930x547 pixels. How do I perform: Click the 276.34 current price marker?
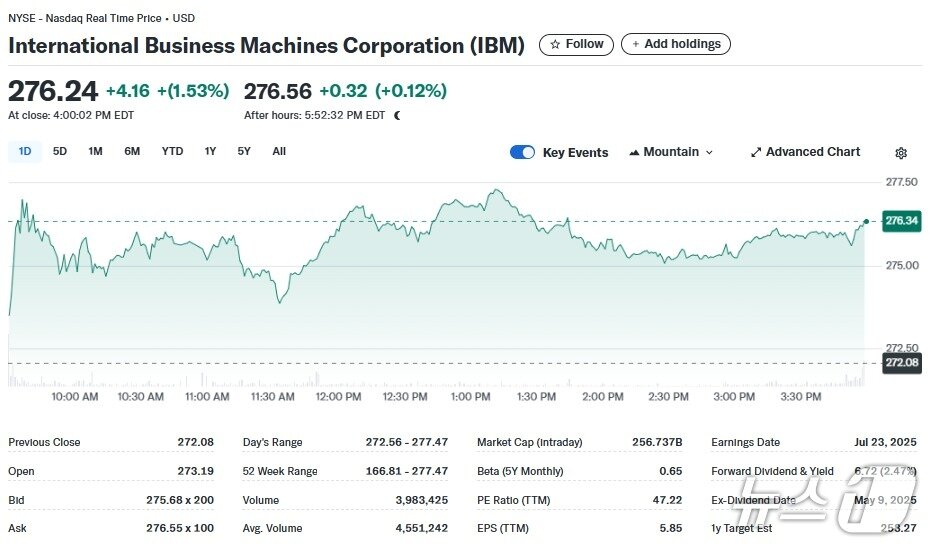pos(902,221)
